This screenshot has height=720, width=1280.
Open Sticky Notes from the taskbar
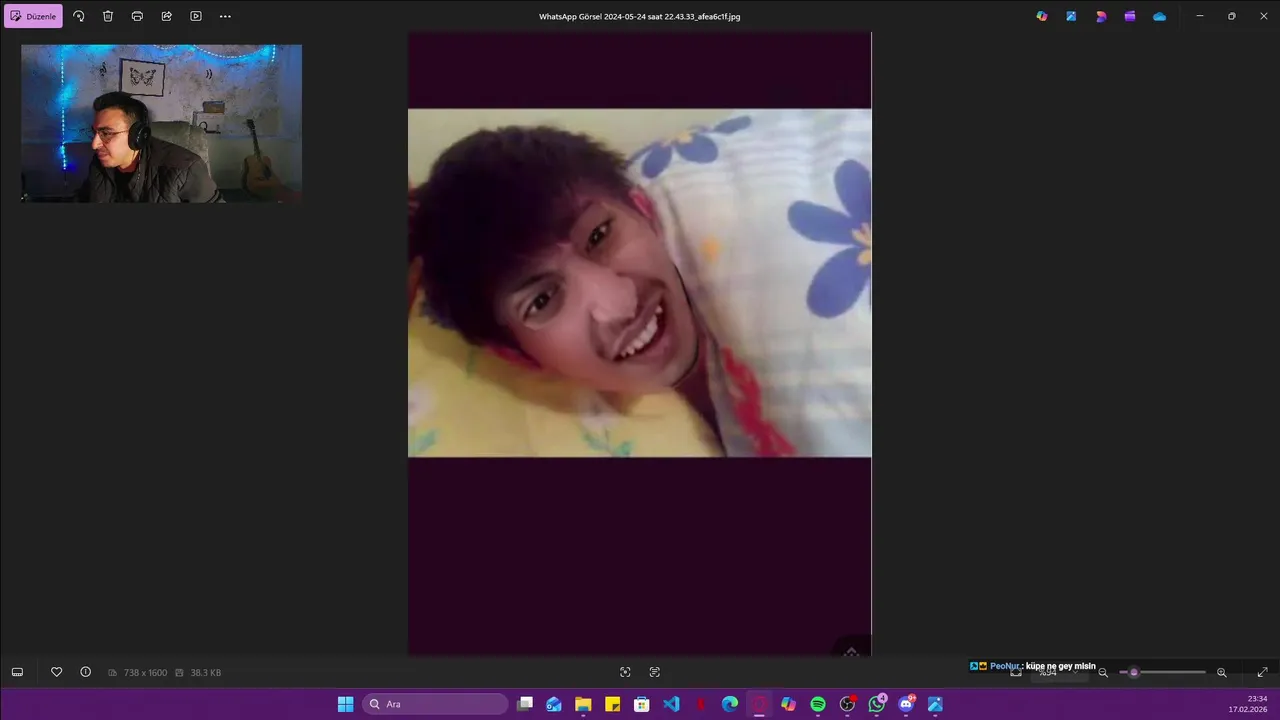tap(613, 704)
